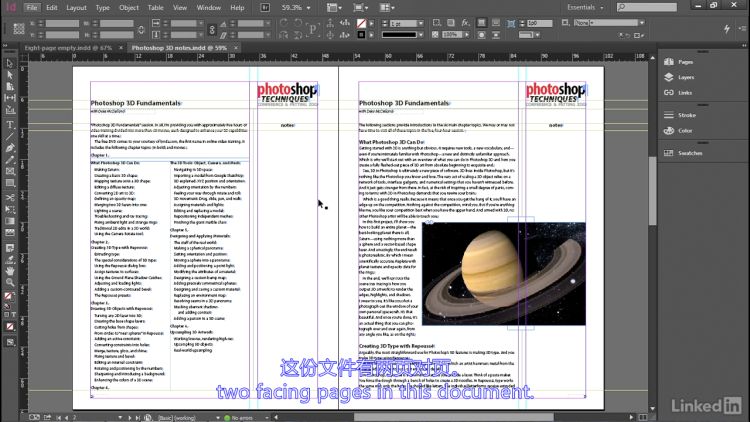Screen dimensions: 750x422
Task: Select the Free Transform tool
Action: pos(10,210)
